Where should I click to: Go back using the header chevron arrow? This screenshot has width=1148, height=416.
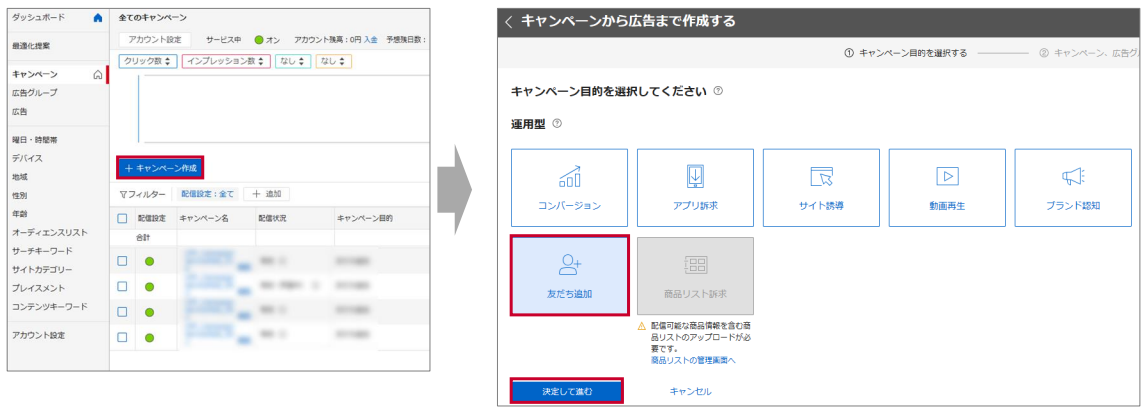[509, 22]
